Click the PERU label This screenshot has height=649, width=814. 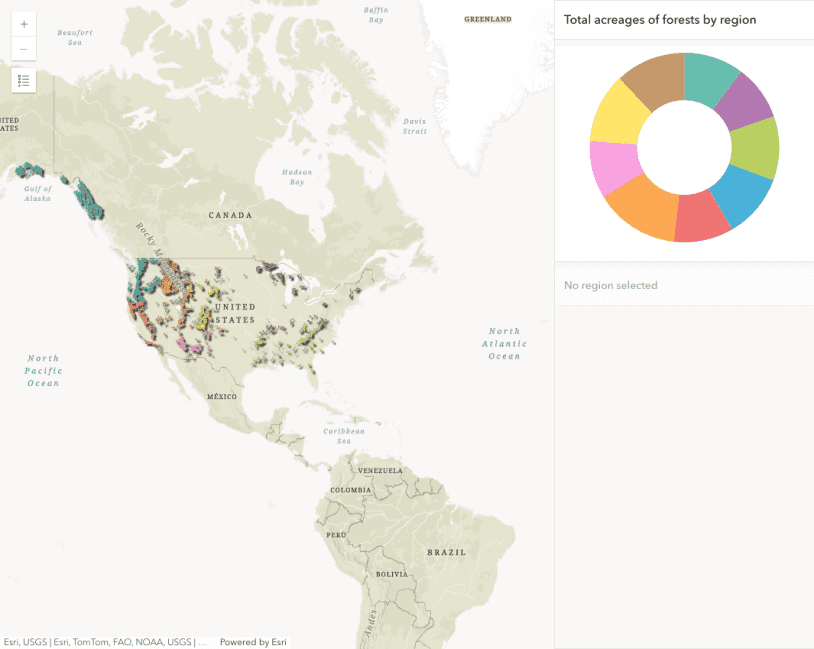click(336, 535)
